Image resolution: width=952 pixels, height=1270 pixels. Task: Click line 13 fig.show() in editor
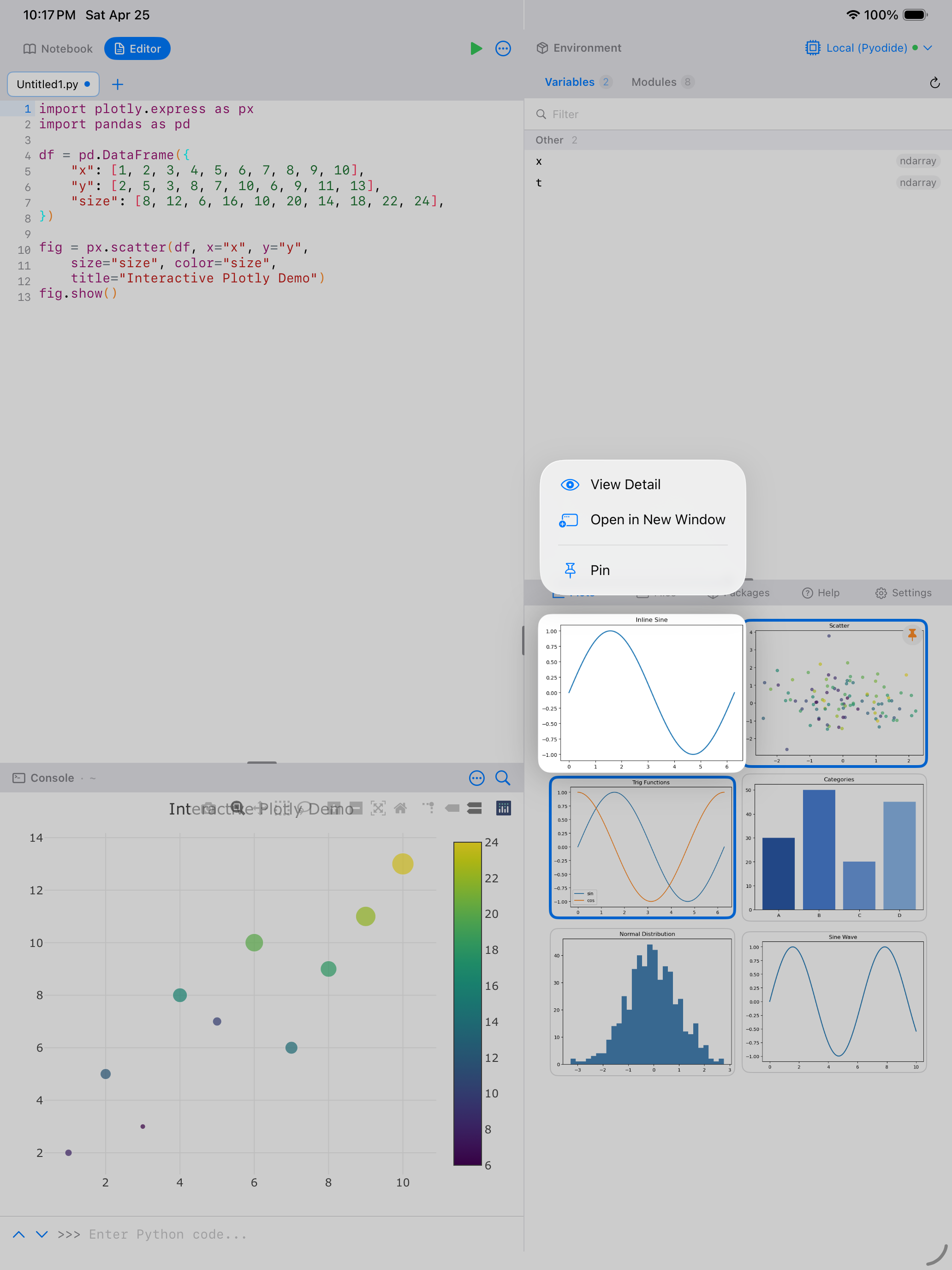78,294
